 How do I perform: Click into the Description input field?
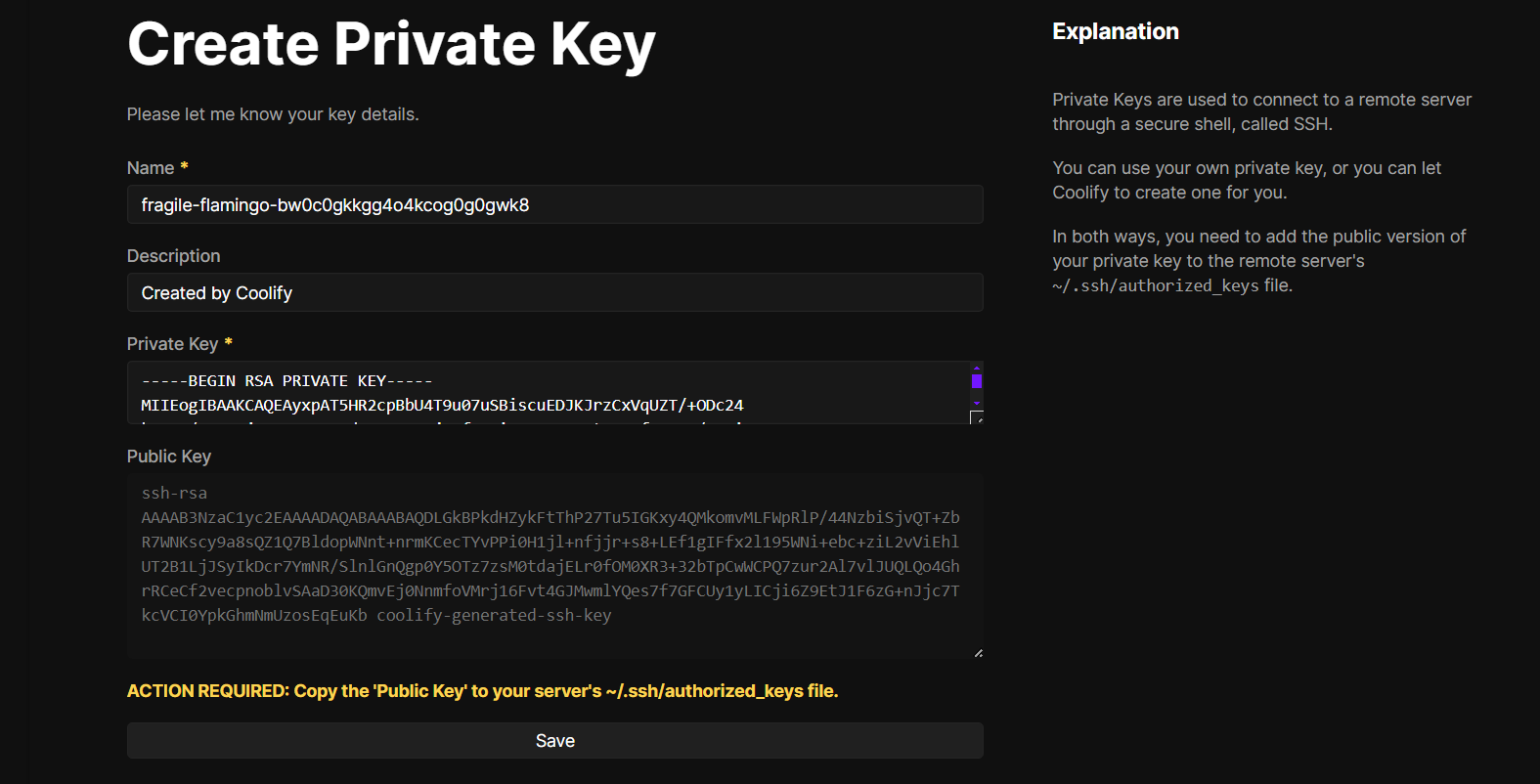(x=554, y=293)
